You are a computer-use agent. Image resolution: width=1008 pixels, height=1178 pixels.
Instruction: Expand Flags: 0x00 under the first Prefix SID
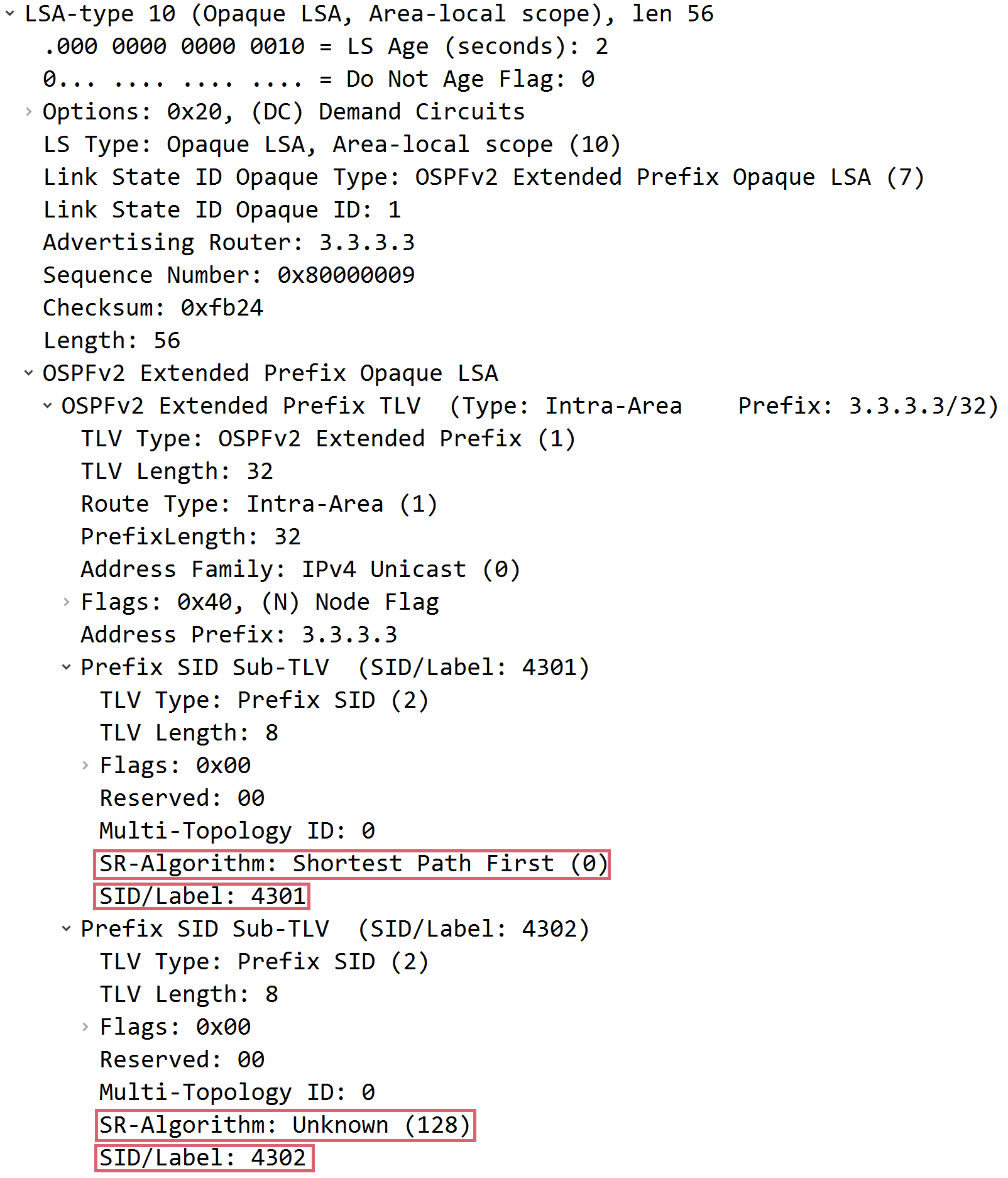coord(85,765)
